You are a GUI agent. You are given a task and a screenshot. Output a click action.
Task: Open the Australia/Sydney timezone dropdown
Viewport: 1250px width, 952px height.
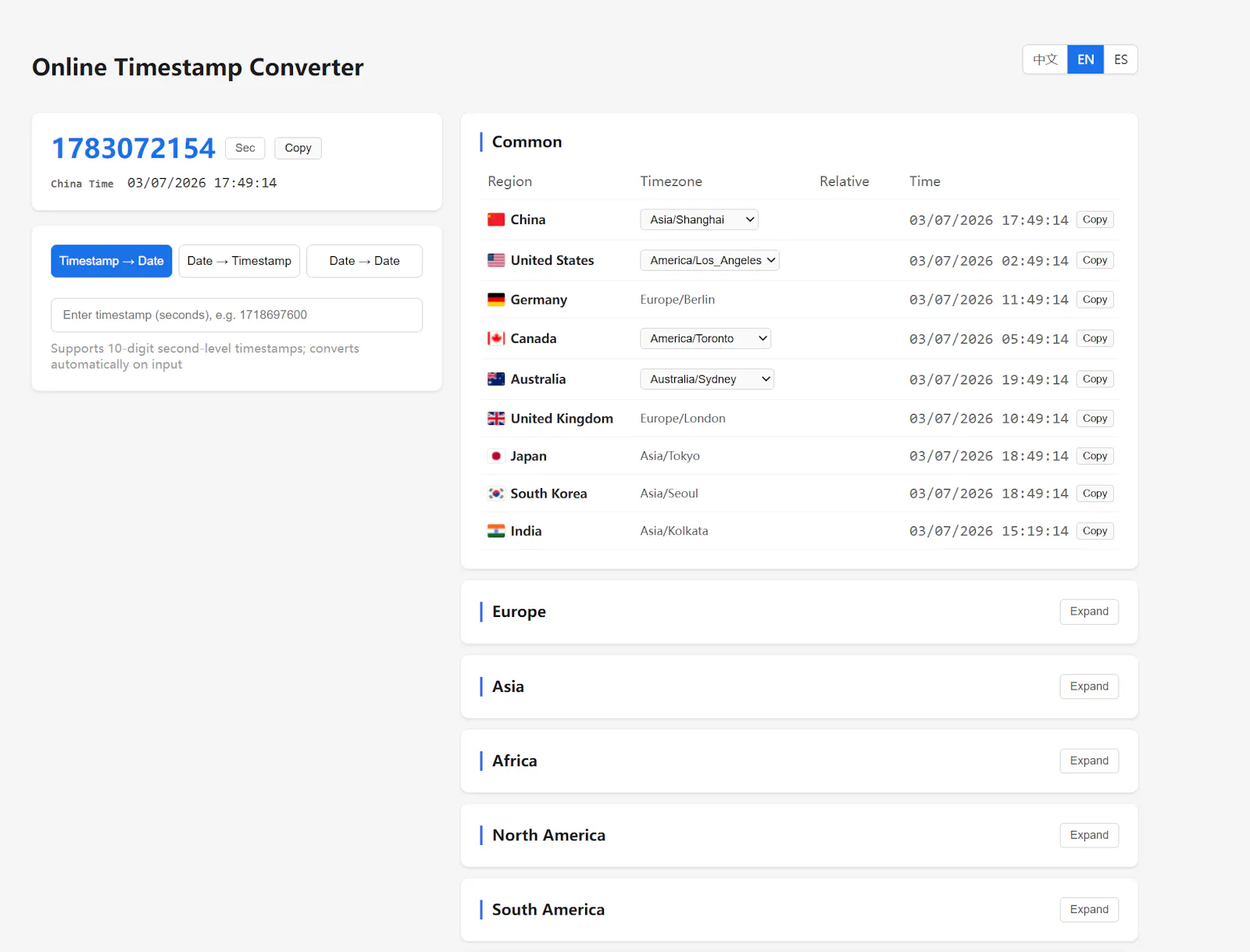coord(707,379)
